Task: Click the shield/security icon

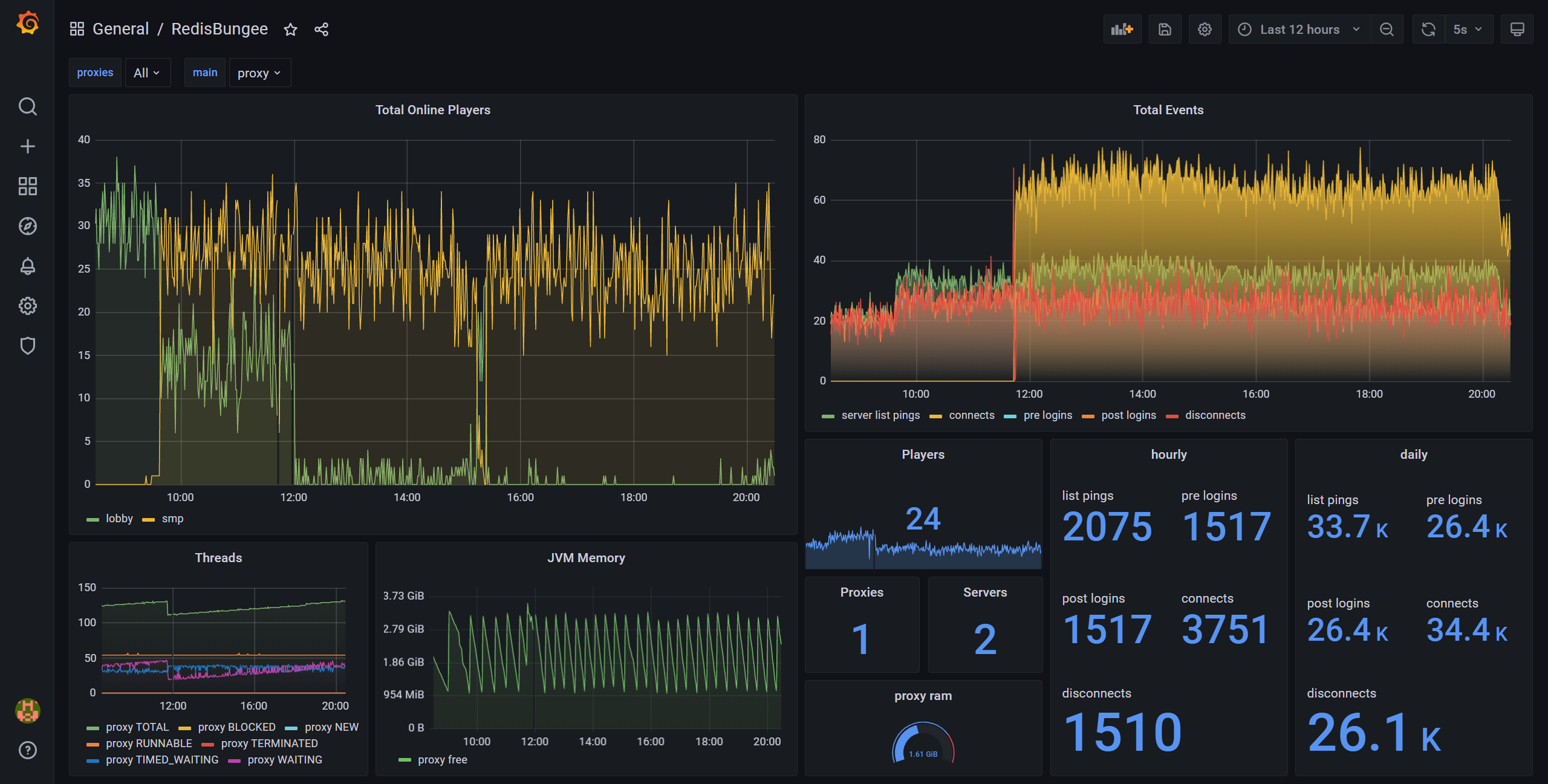Action: (27, 345)
